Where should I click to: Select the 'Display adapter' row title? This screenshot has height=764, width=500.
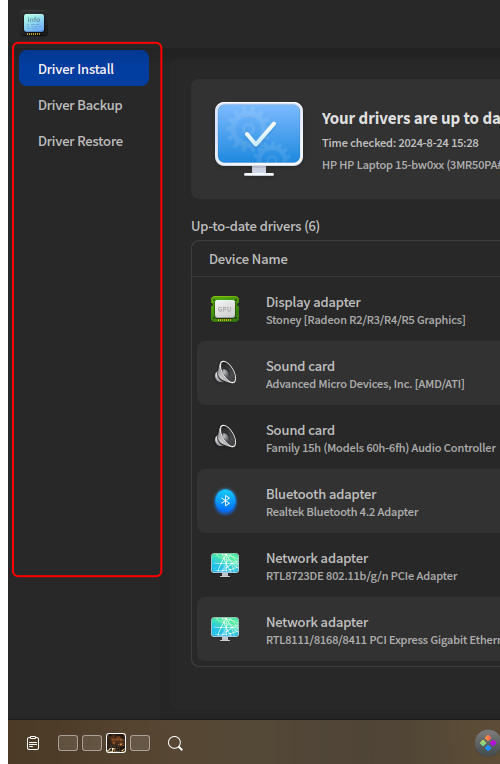pos(313,303)
